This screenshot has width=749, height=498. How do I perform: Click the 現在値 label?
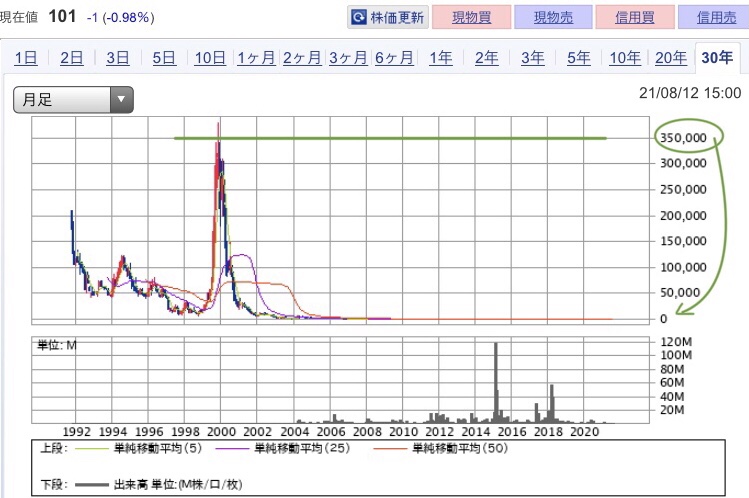point(19,18)
